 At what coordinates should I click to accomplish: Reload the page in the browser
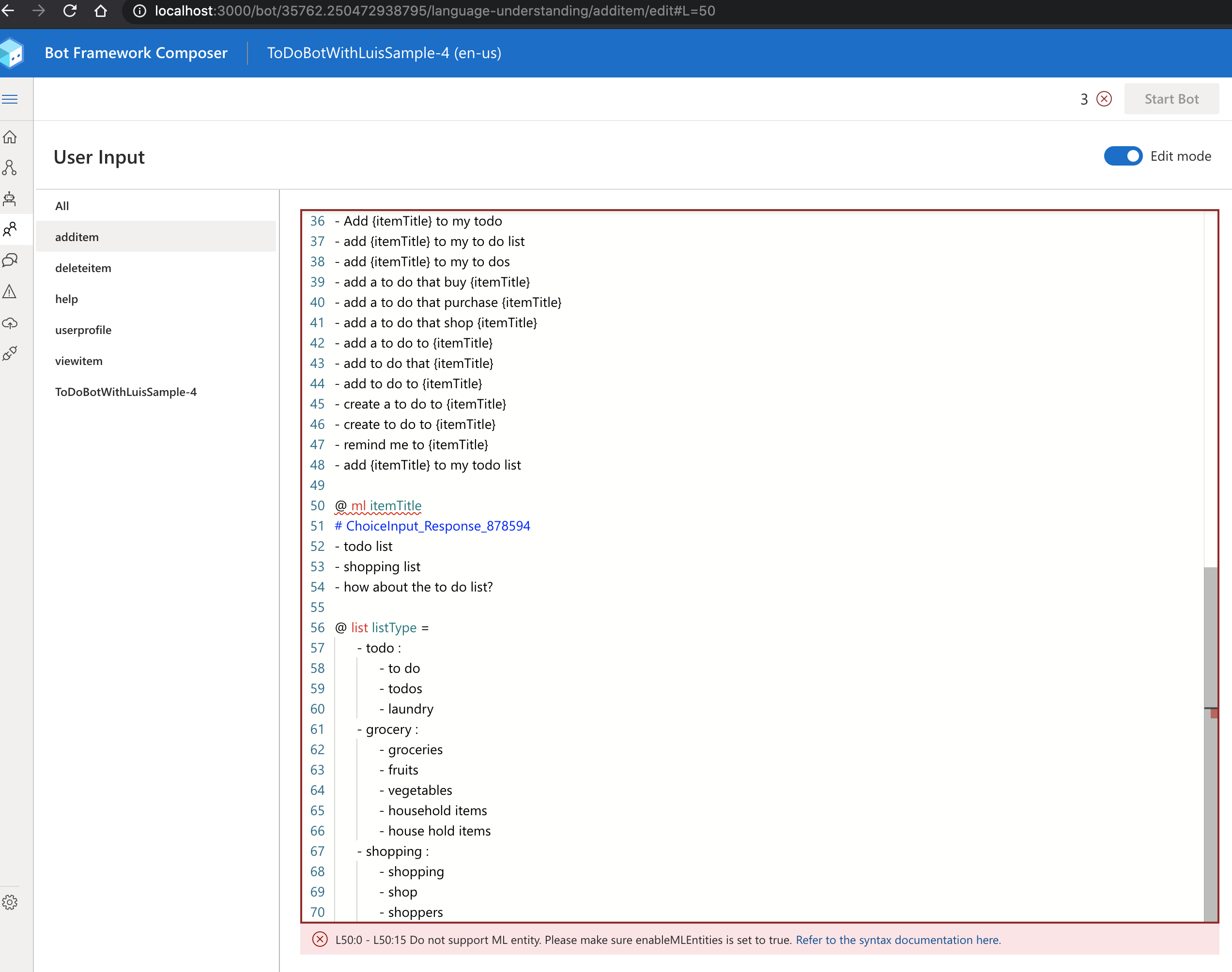70,11
